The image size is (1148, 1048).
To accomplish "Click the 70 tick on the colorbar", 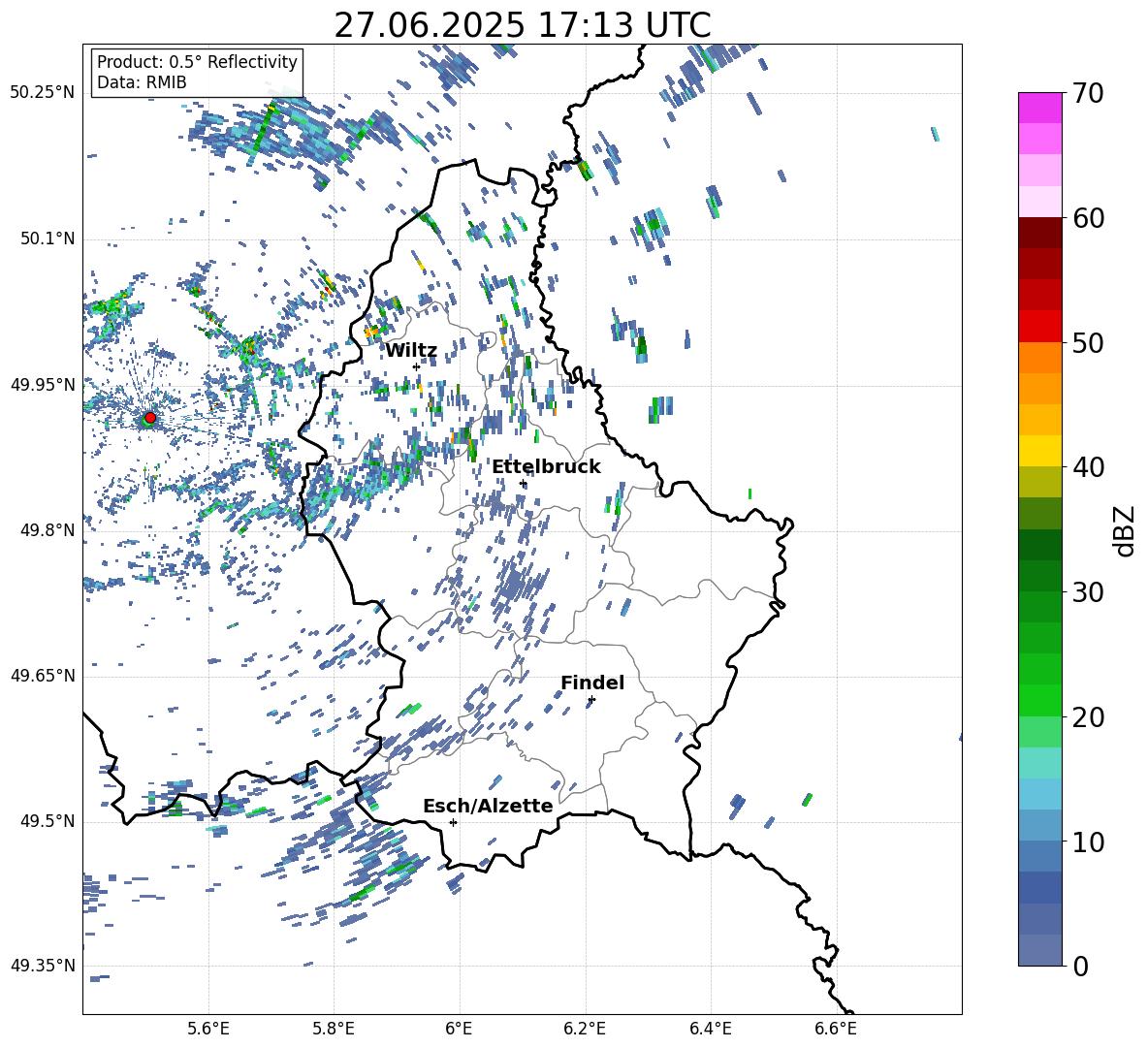I will click(1087, 93).
